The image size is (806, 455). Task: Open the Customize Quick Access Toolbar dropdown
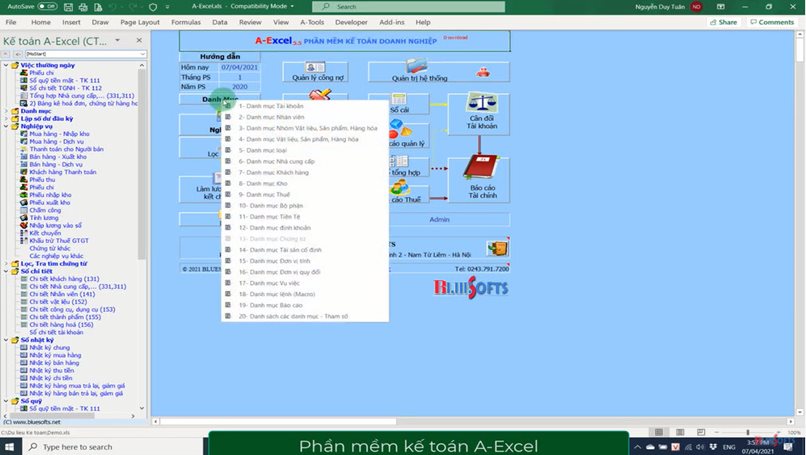(168, 7)
